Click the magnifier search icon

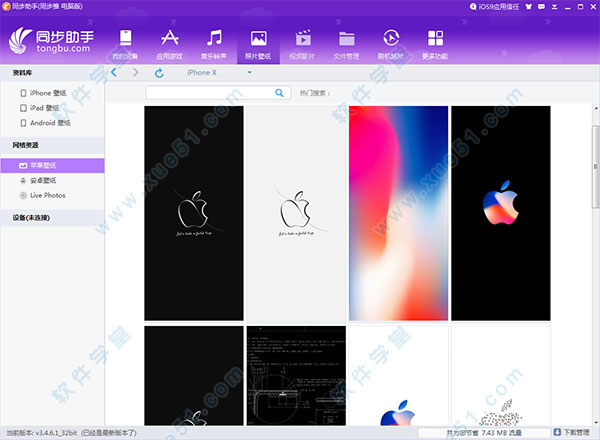(279, 93)
